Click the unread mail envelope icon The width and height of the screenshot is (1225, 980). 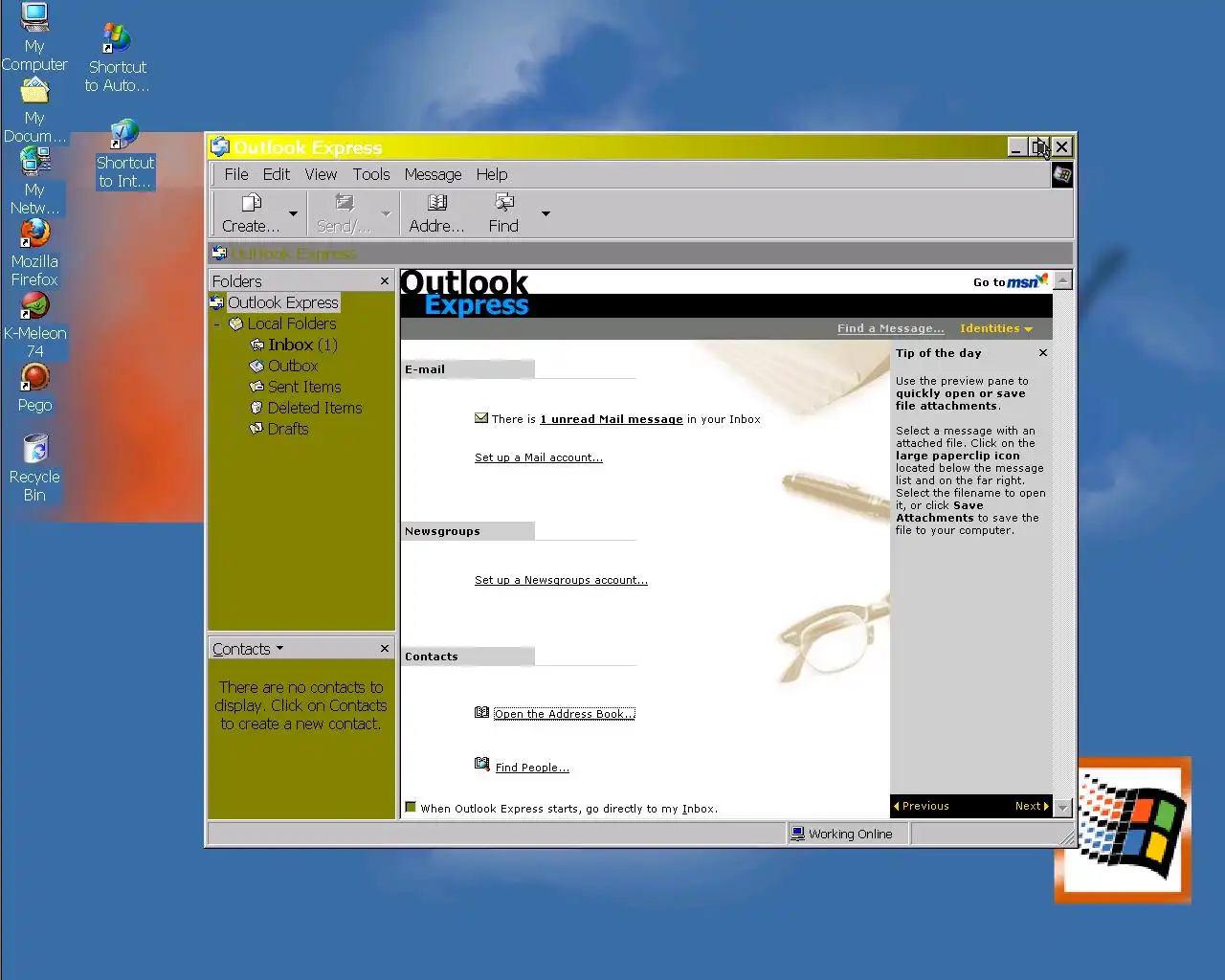coord(481,418)
